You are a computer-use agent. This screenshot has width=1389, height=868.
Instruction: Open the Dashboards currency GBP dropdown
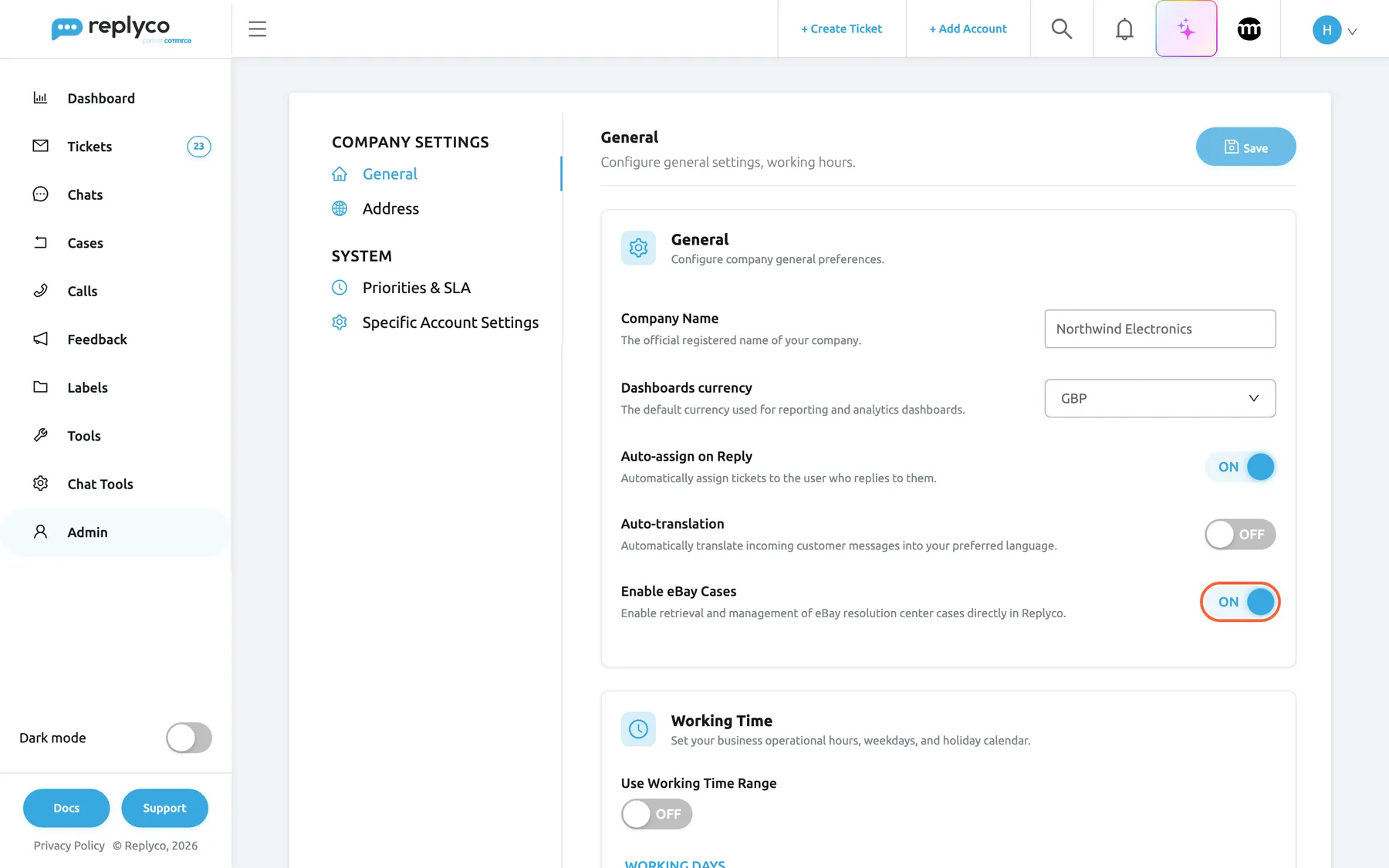pos(1160,398)
